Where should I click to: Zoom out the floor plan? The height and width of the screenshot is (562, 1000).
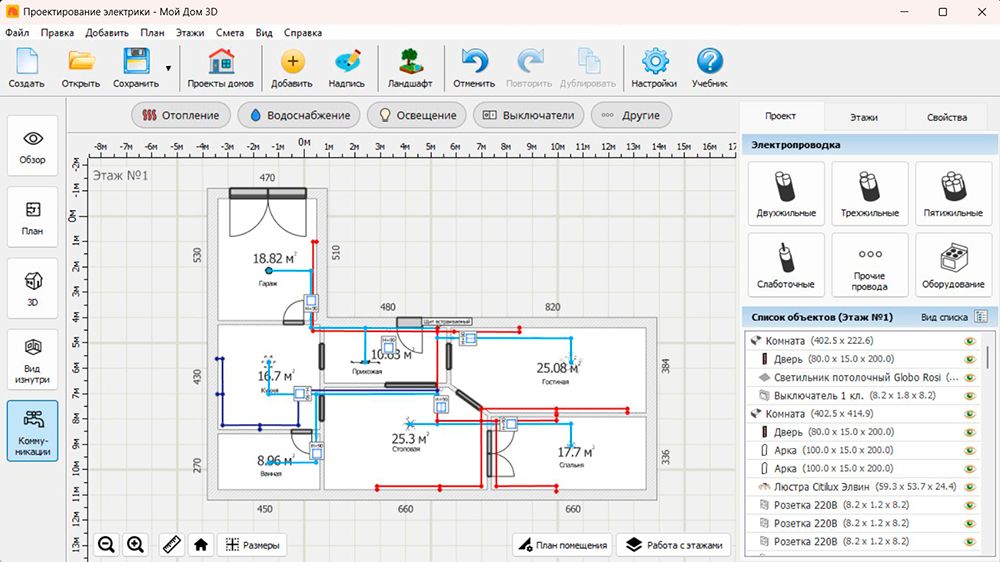(x=107, y=545)
